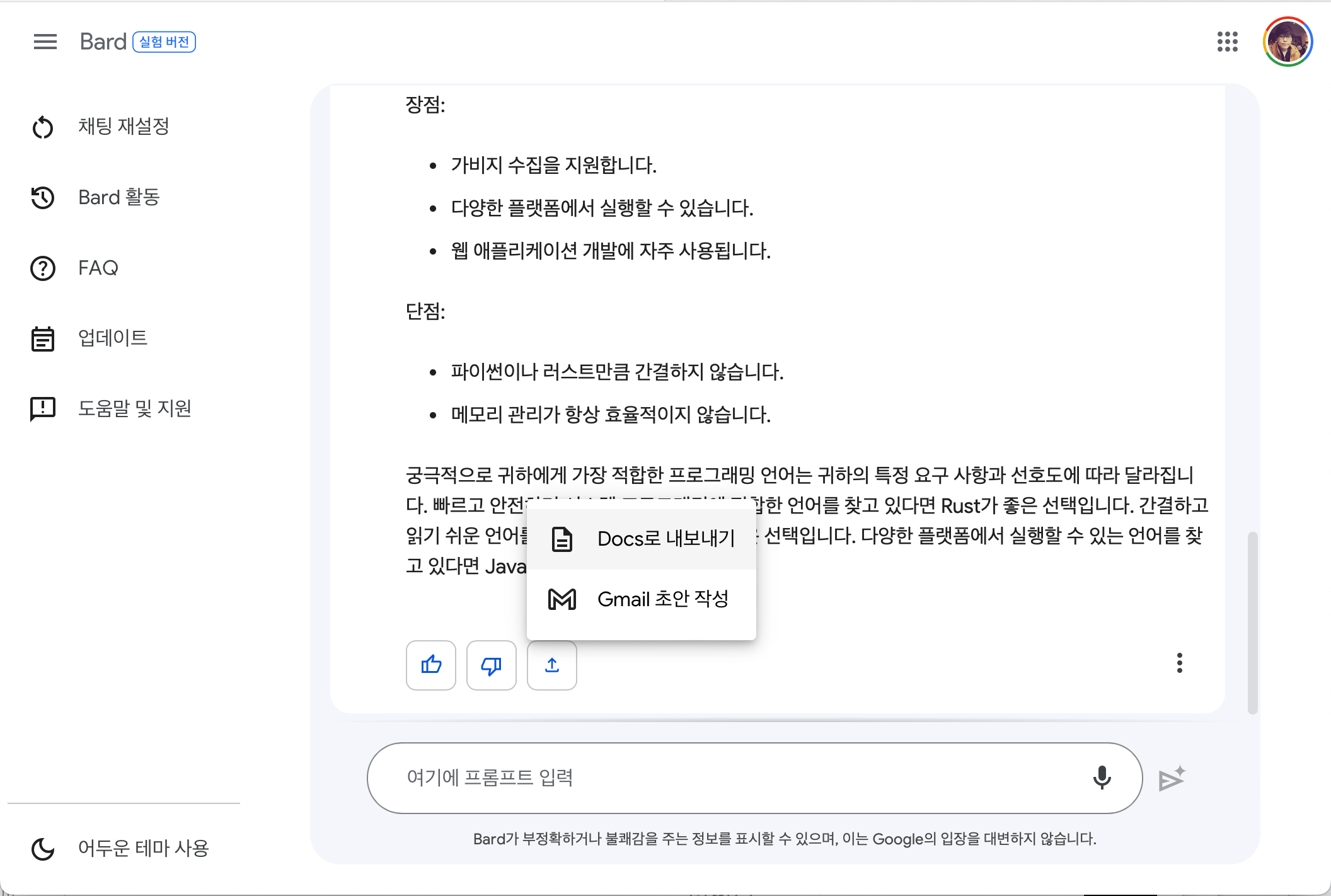
Task: Open '도움말 및 지원' help
Action: (134, 408)
